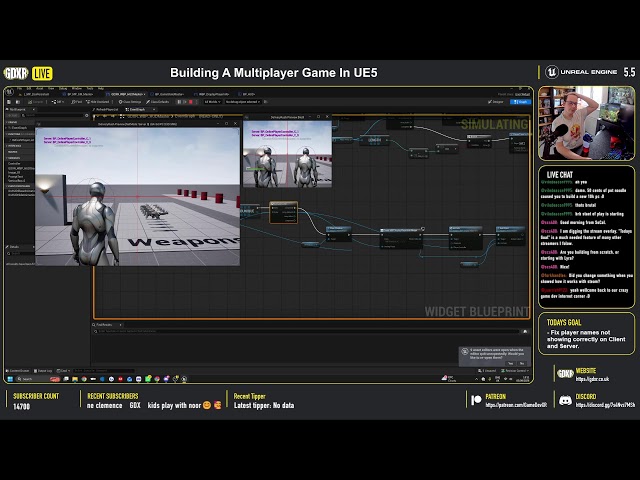Click the Unreal Engine logo in the editor corner

tap(9, 91)
